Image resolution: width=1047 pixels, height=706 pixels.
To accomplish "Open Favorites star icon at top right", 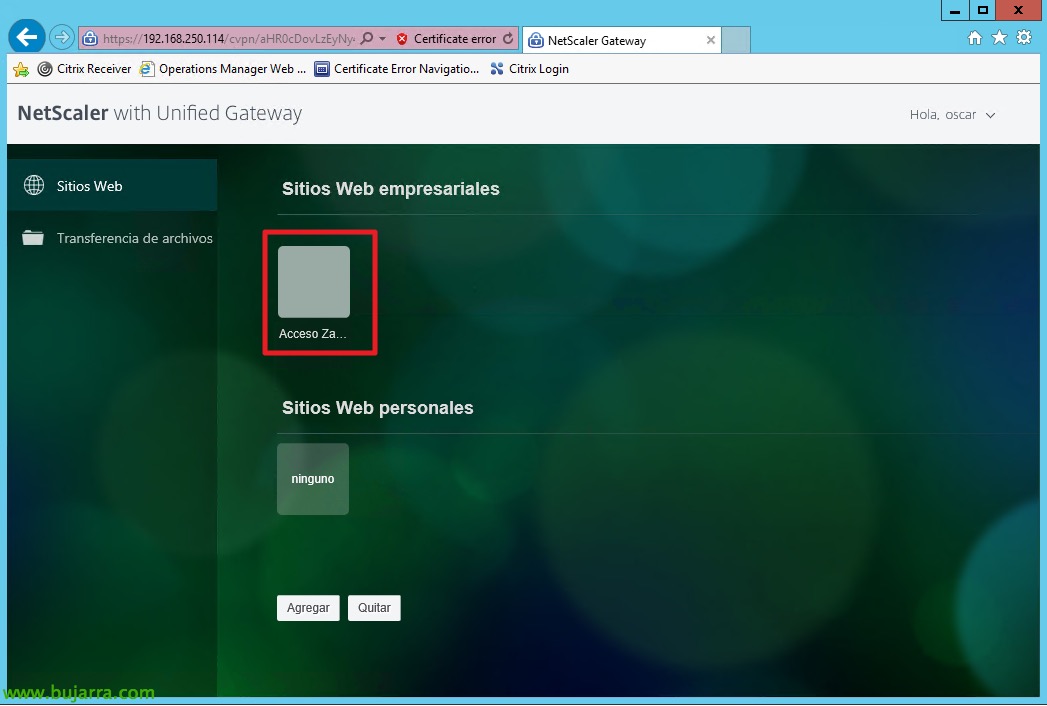I will [x=999, y=37].
